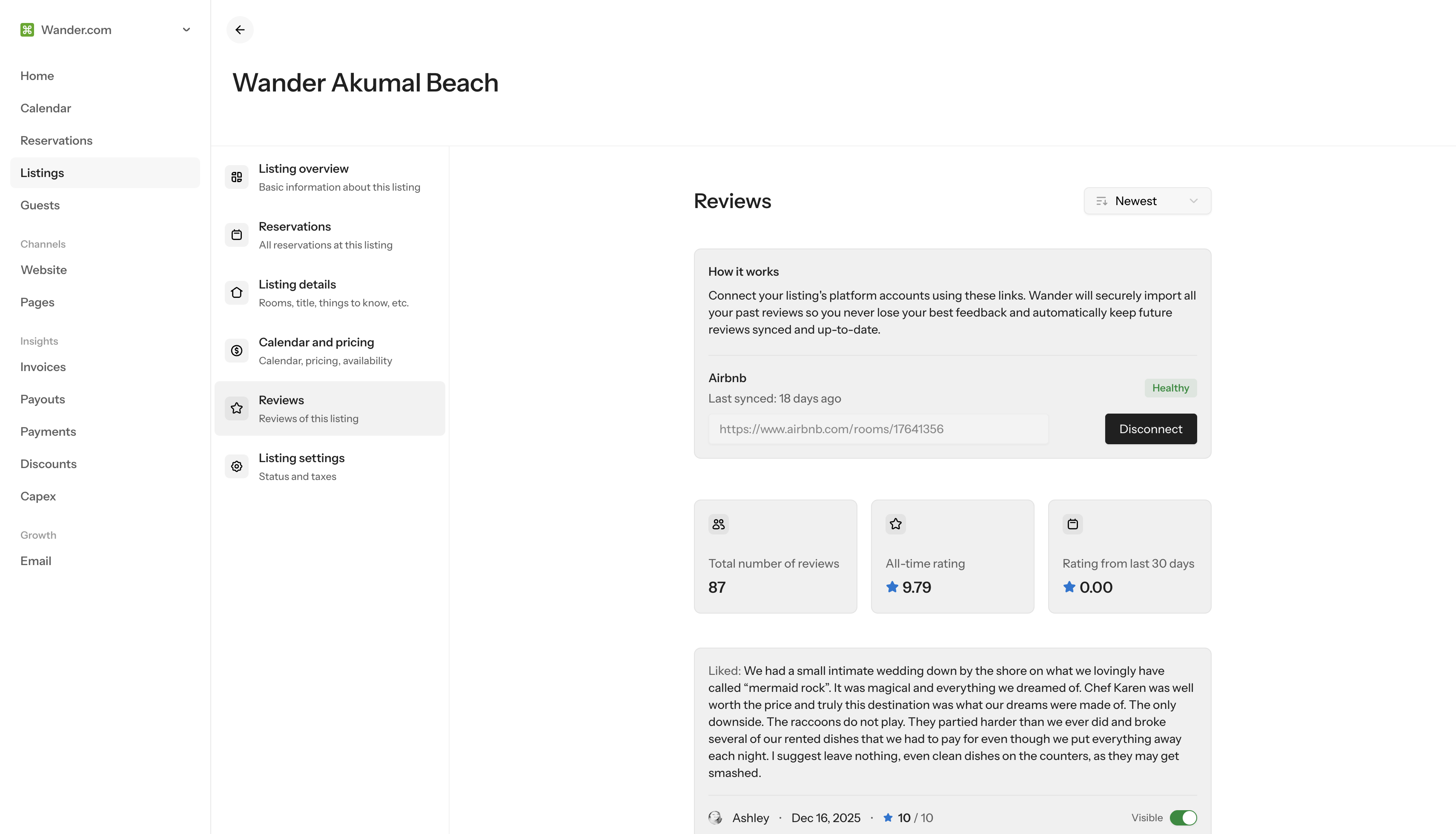Click Ashley's reviewer avatar
Viewport: 1456px width, 834px height.
tap(715, 817)
